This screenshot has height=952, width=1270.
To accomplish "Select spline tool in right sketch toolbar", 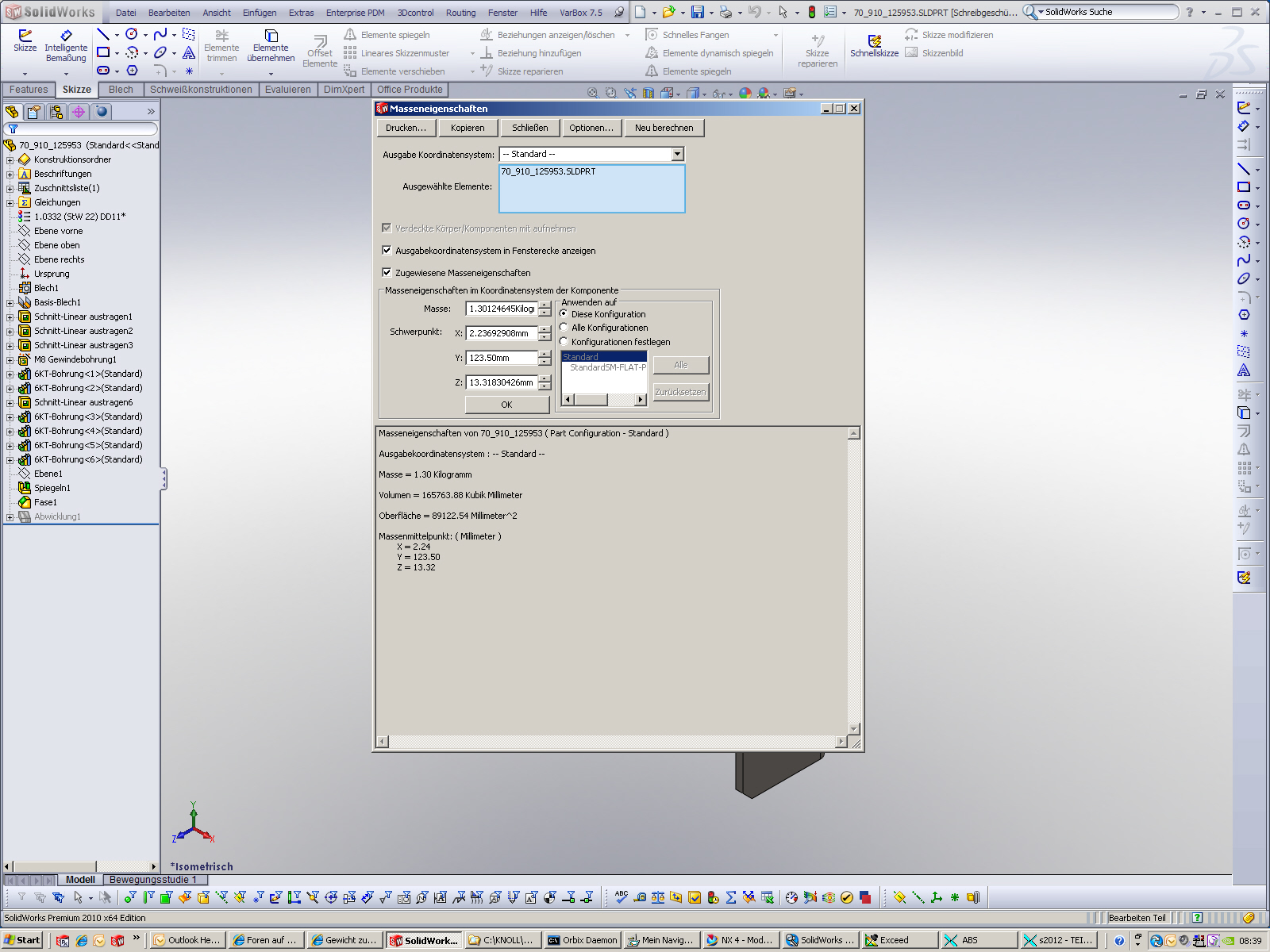I will [1244, 260].
